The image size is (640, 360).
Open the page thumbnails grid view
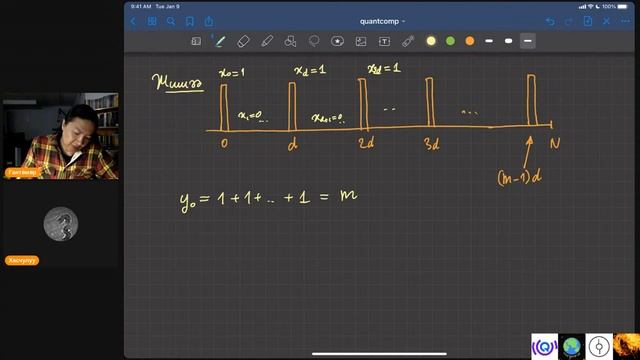point(152,21)
